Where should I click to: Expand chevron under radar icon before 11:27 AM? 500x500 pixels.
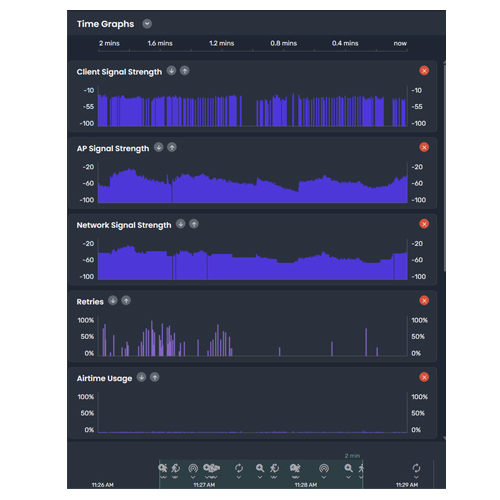[x=193, y=477]
